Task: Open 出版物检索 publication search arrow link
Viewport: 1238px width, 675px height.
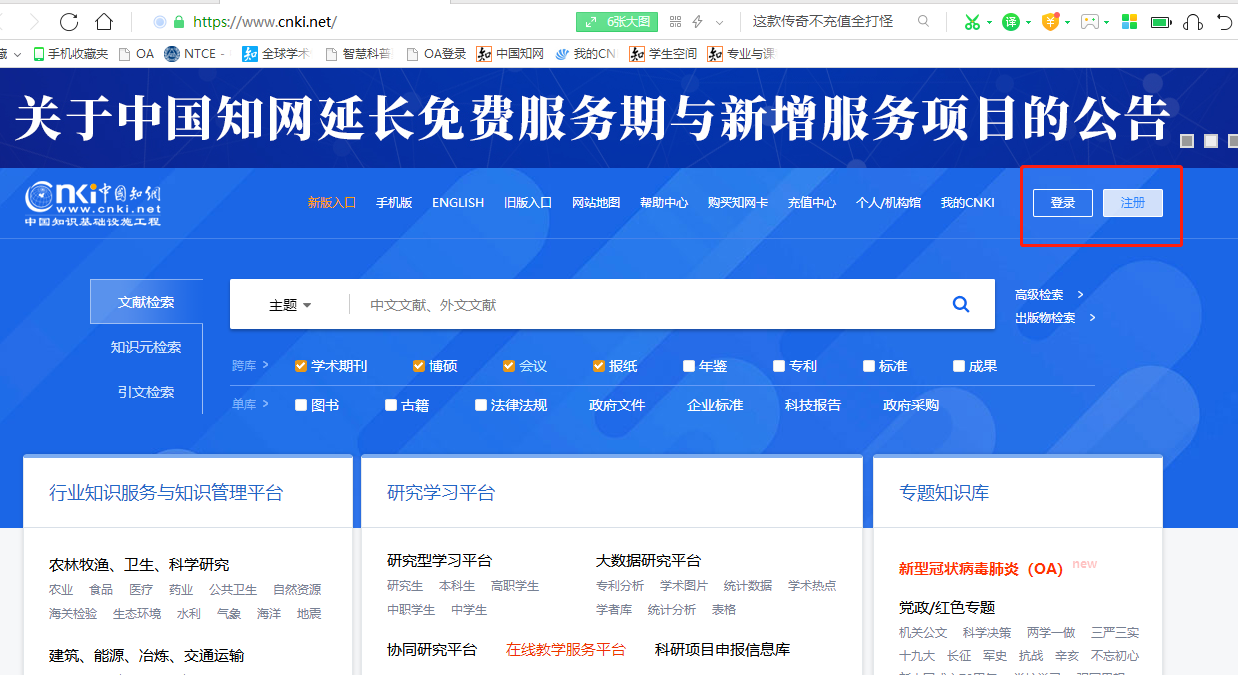Action: [x=1055, y=318]
